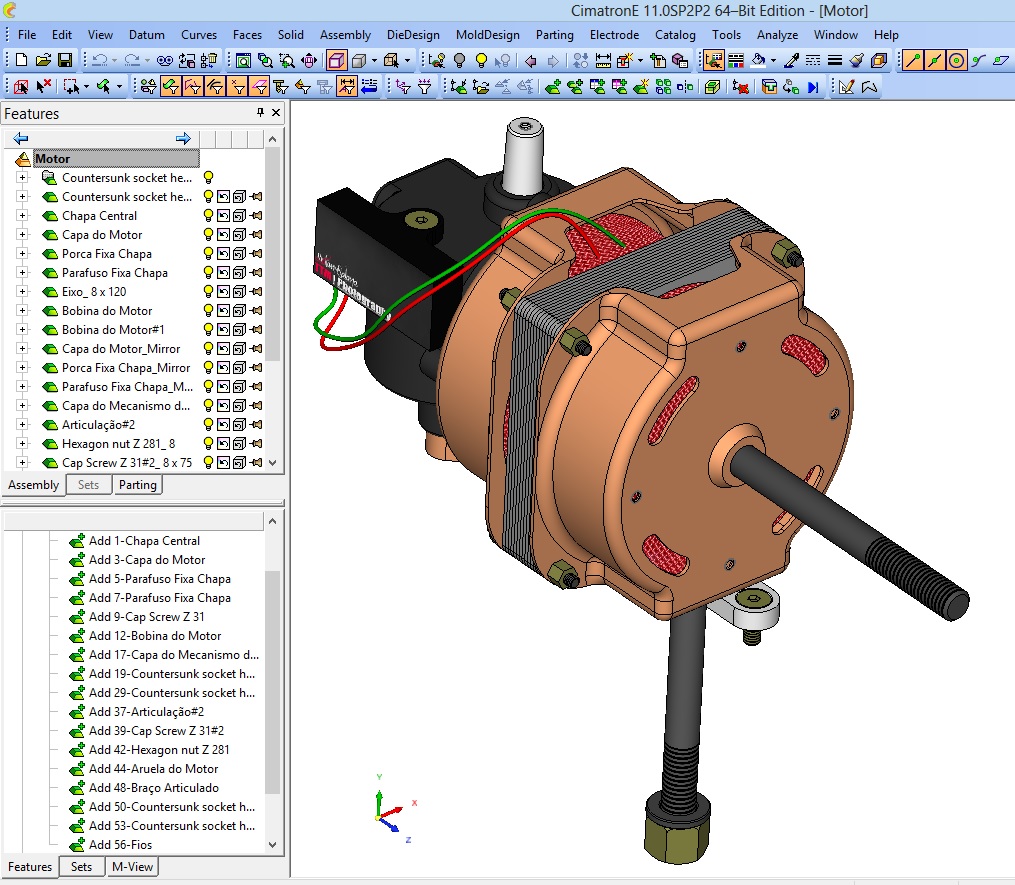Click the assembly tree scrollbar down arrow
The height and width of the screenshot is (885, 1015).
(273, 463)
